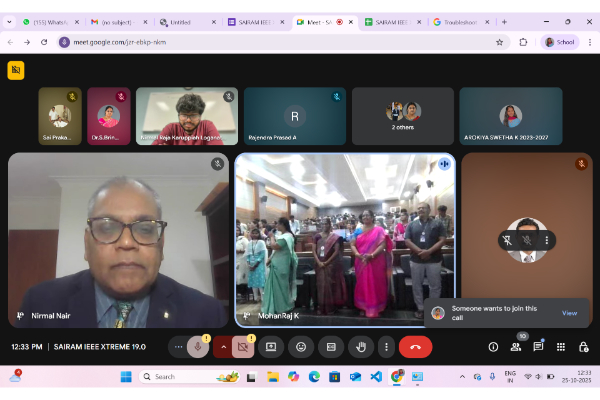Expand video settings up-arrow
Screen dimensions: 600x400
tap(223, 347)
